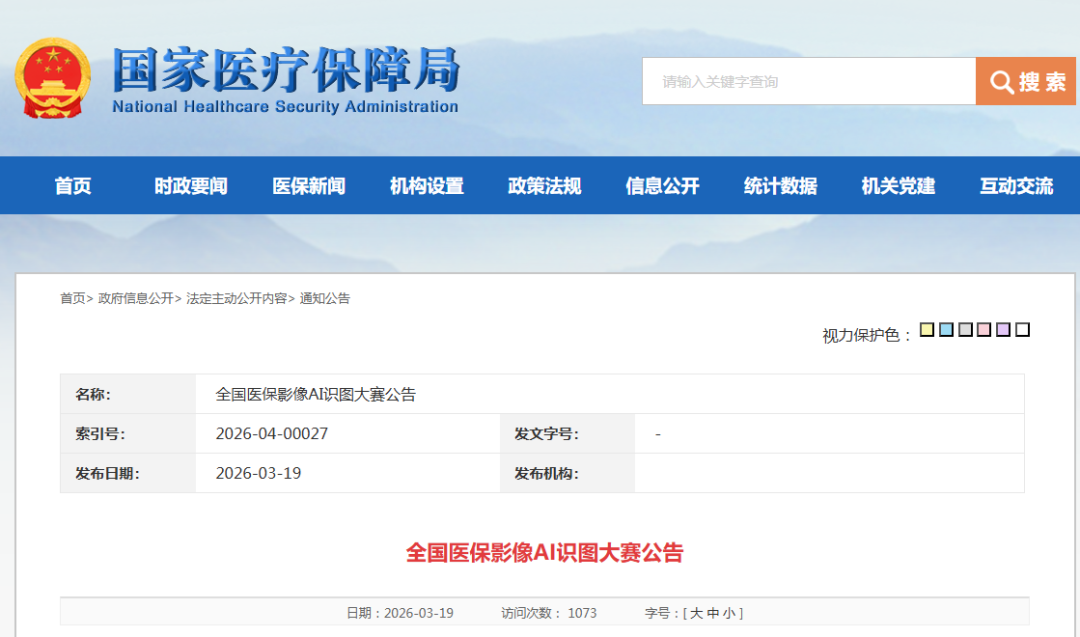1080x637 pixels.
Task: Choose the gray eye-protection color swatch
Action: tap(965, 330)
